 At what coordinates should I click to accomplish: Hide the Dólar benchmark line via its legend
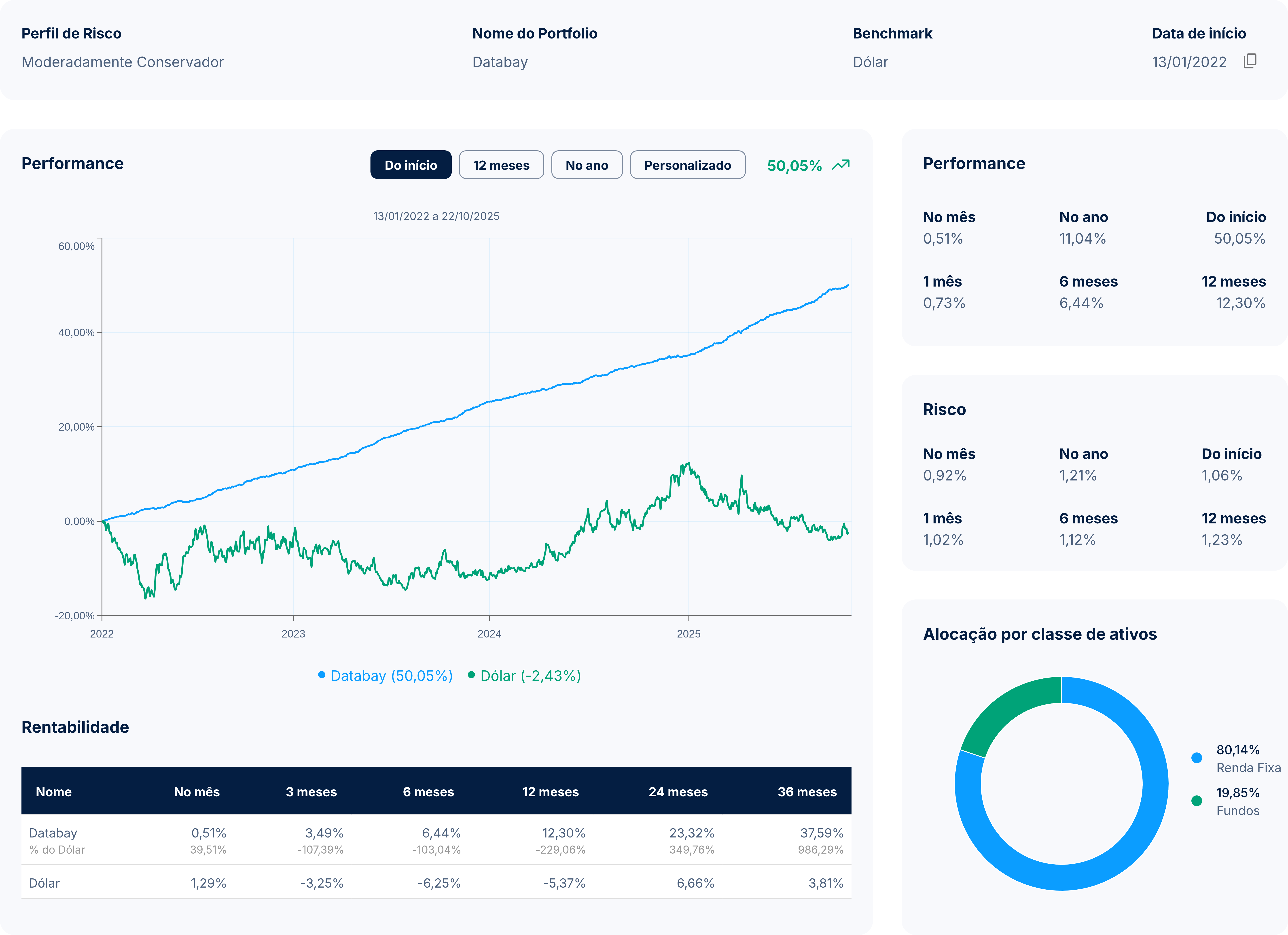coord(530,675)
